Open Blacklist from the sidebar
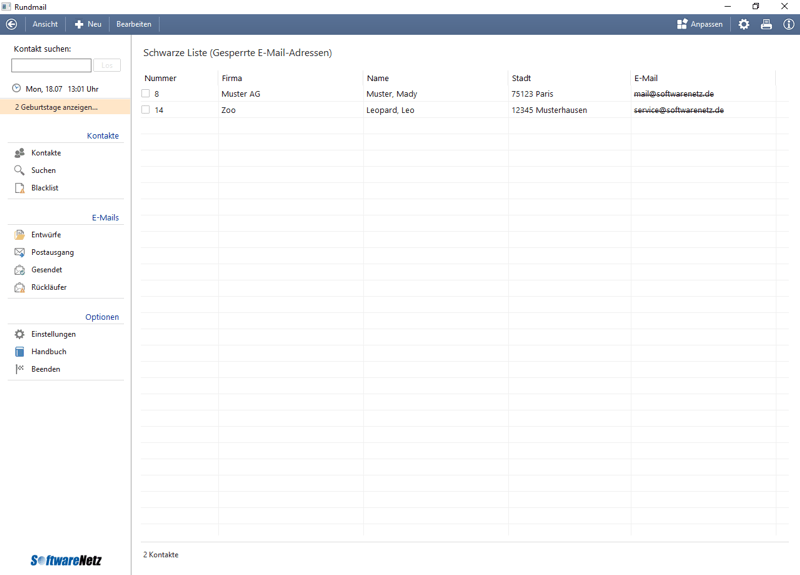This screenshot has width=800, height=575. (x=44, y=188)
